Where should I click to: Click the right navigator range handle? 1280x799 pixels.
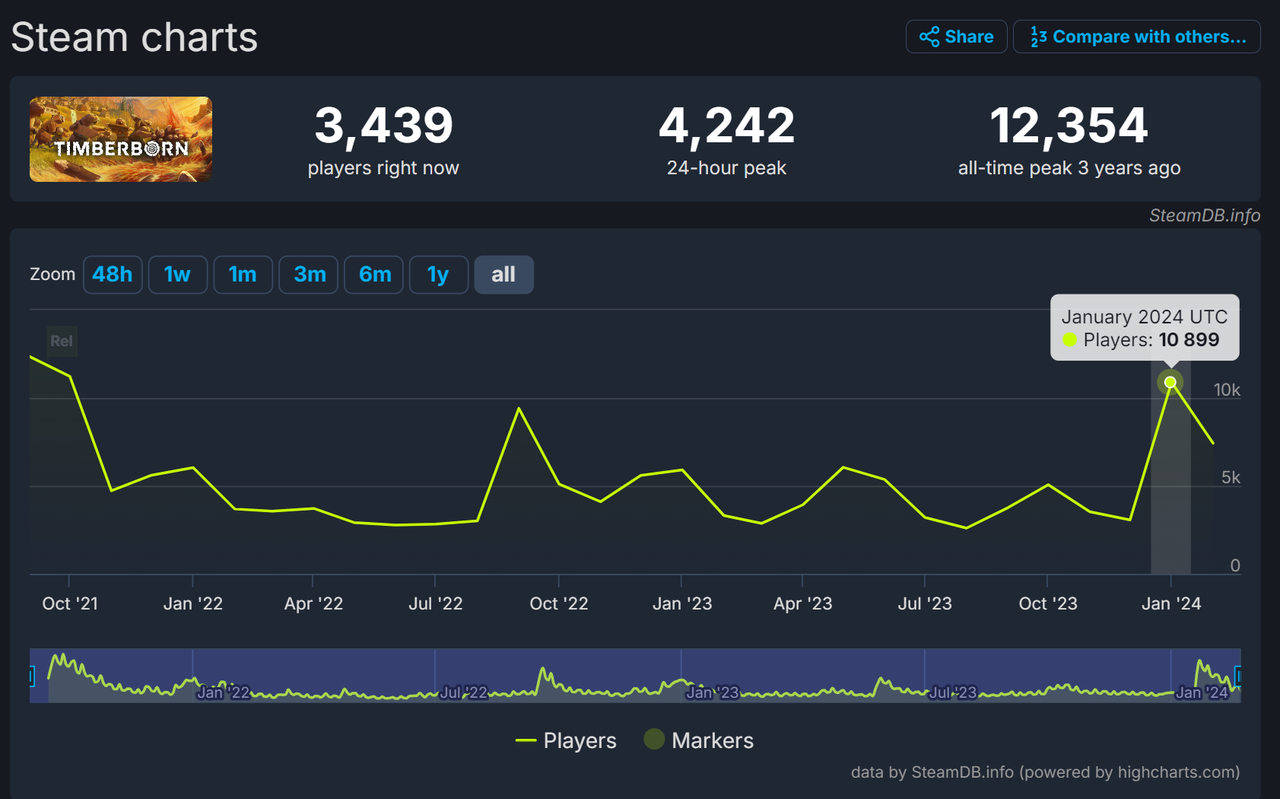coord(1239,677)
